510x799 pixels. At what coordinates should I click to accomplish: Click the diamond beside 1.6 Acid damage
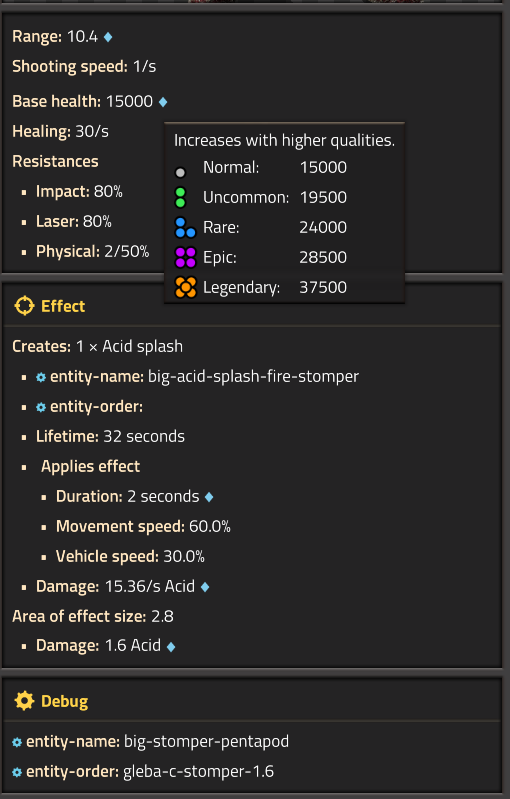click(x=171, y=647)
